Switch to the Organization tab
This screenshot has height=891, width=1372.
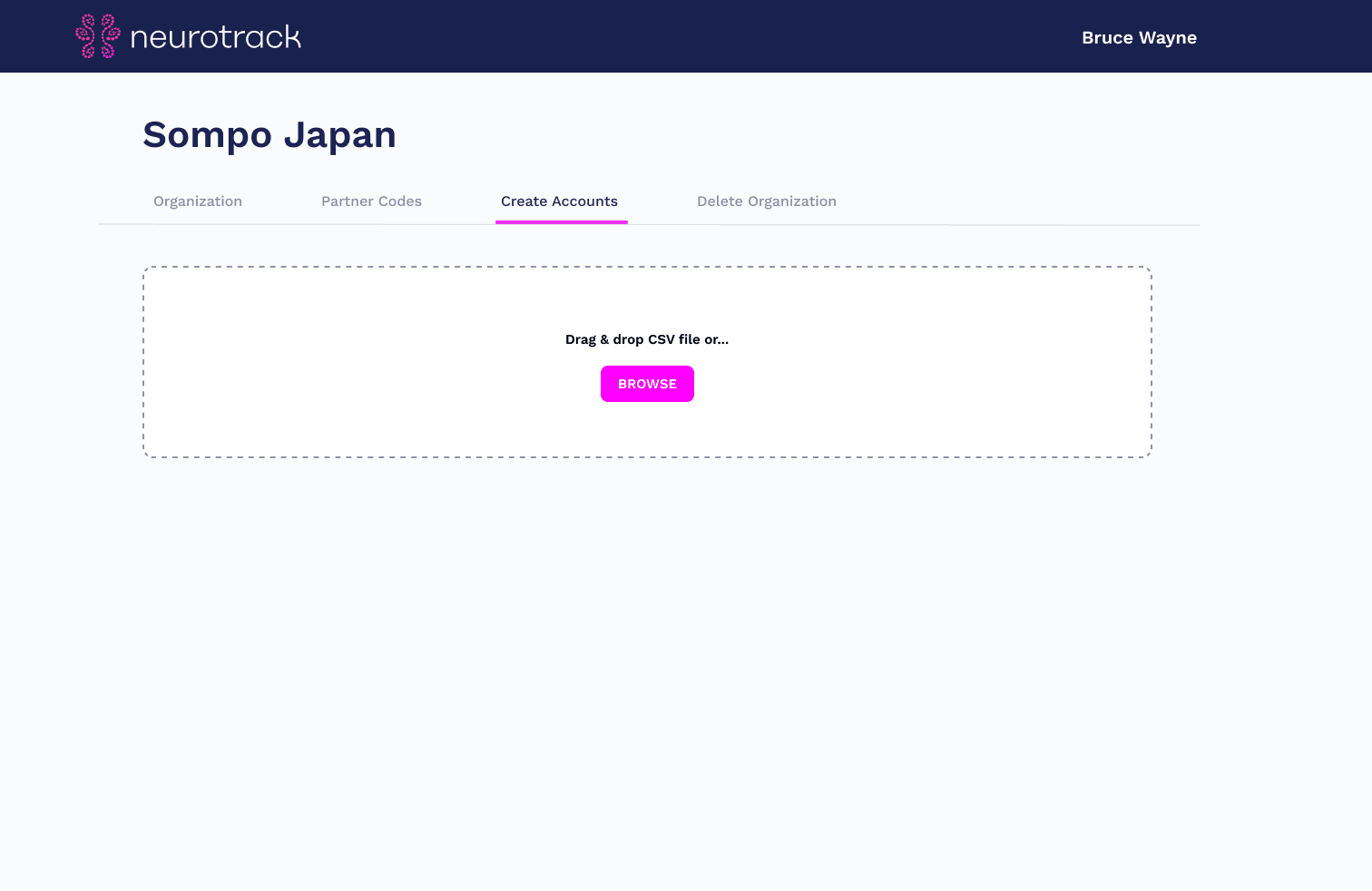click(x=198, y=201)
